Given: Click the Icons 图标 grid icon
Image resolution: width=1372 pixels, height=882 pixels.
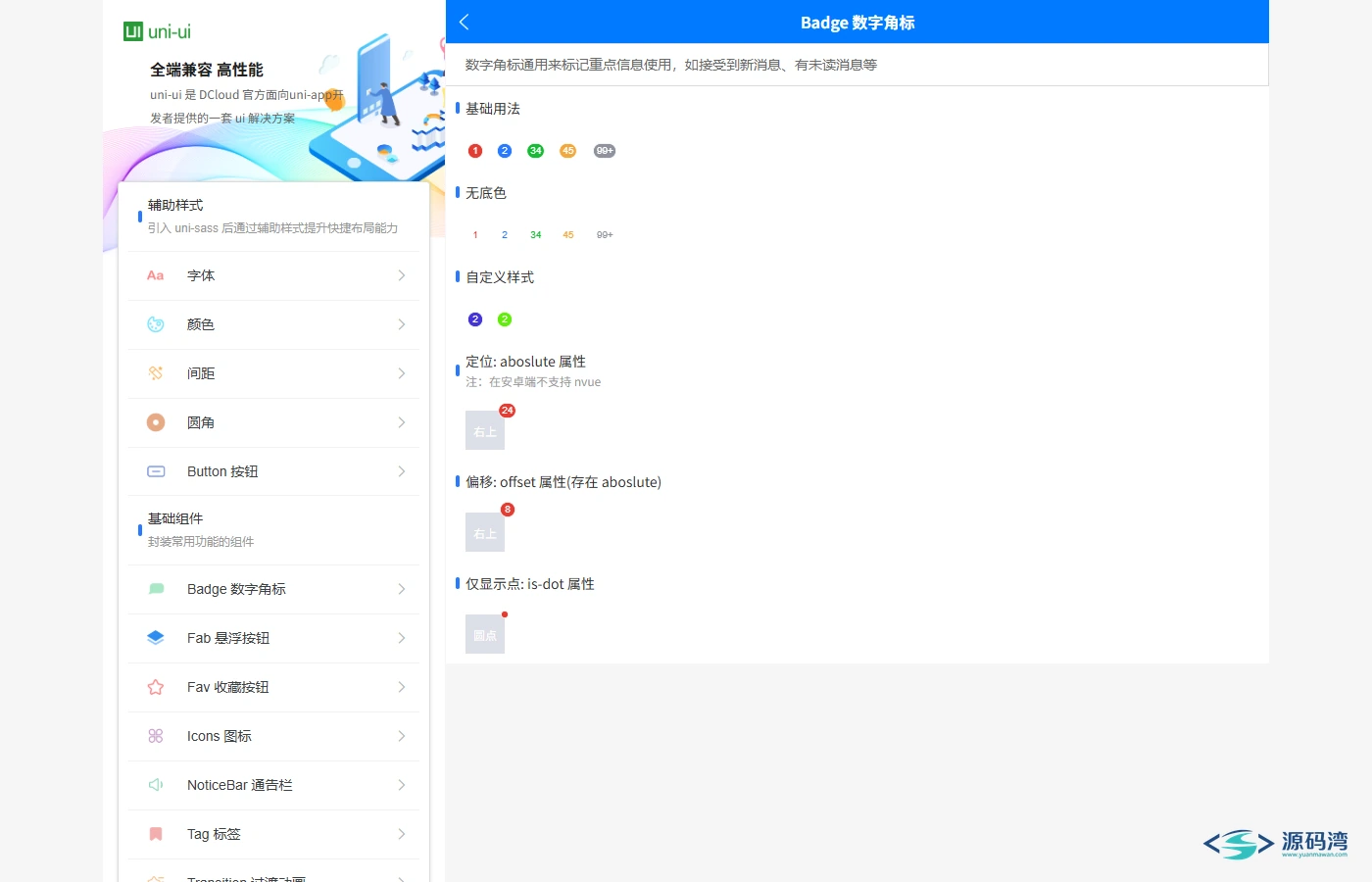Looking at the screenshot, I should pos(156,736).
